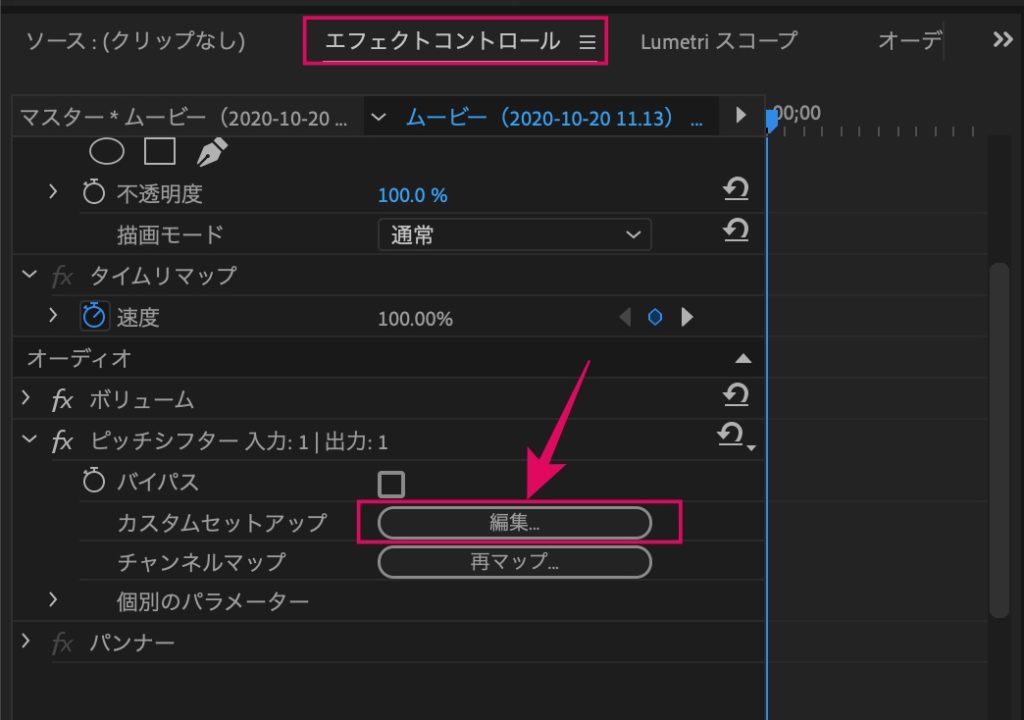The image size is (1024, 720).
Task: Expand the 不透明度 property
Action: pyautogui.click(x=54, y=191)
